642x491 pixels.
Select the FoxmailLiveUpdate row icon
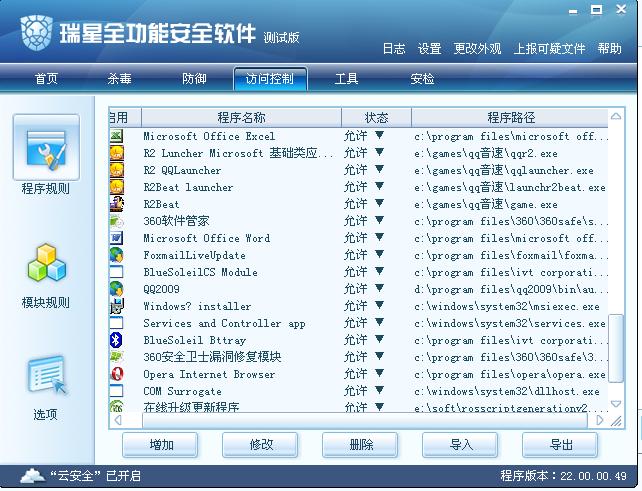(x=116, y=255)
